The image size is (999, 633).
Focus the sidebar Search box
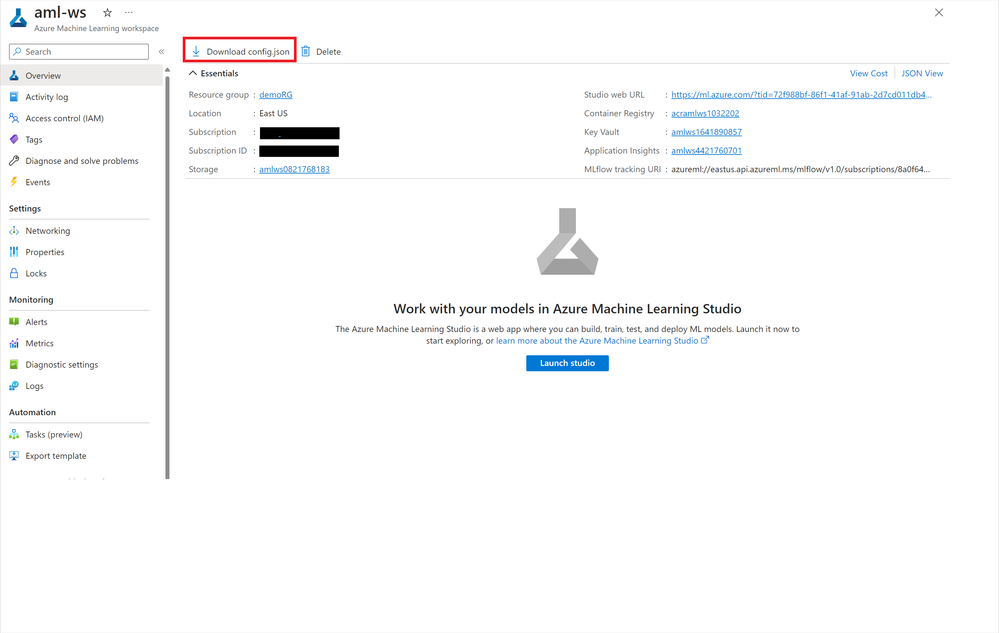pos(79,52)
